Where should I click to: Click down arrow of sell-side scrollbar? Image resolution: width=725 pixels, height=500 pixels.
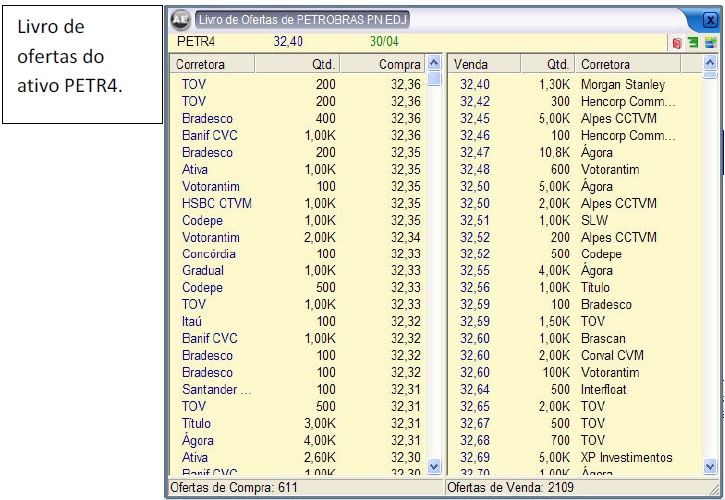(710, 466)
